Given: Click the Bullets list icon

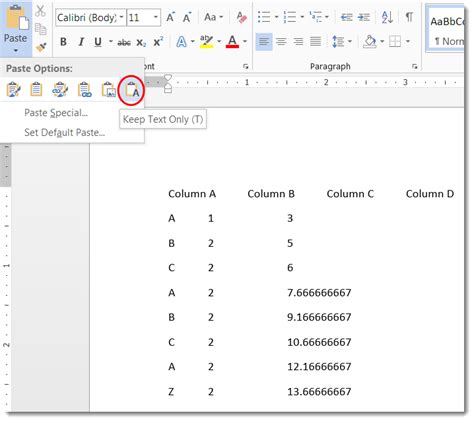Looking at the screenshot, I should (x=264, y=17).
